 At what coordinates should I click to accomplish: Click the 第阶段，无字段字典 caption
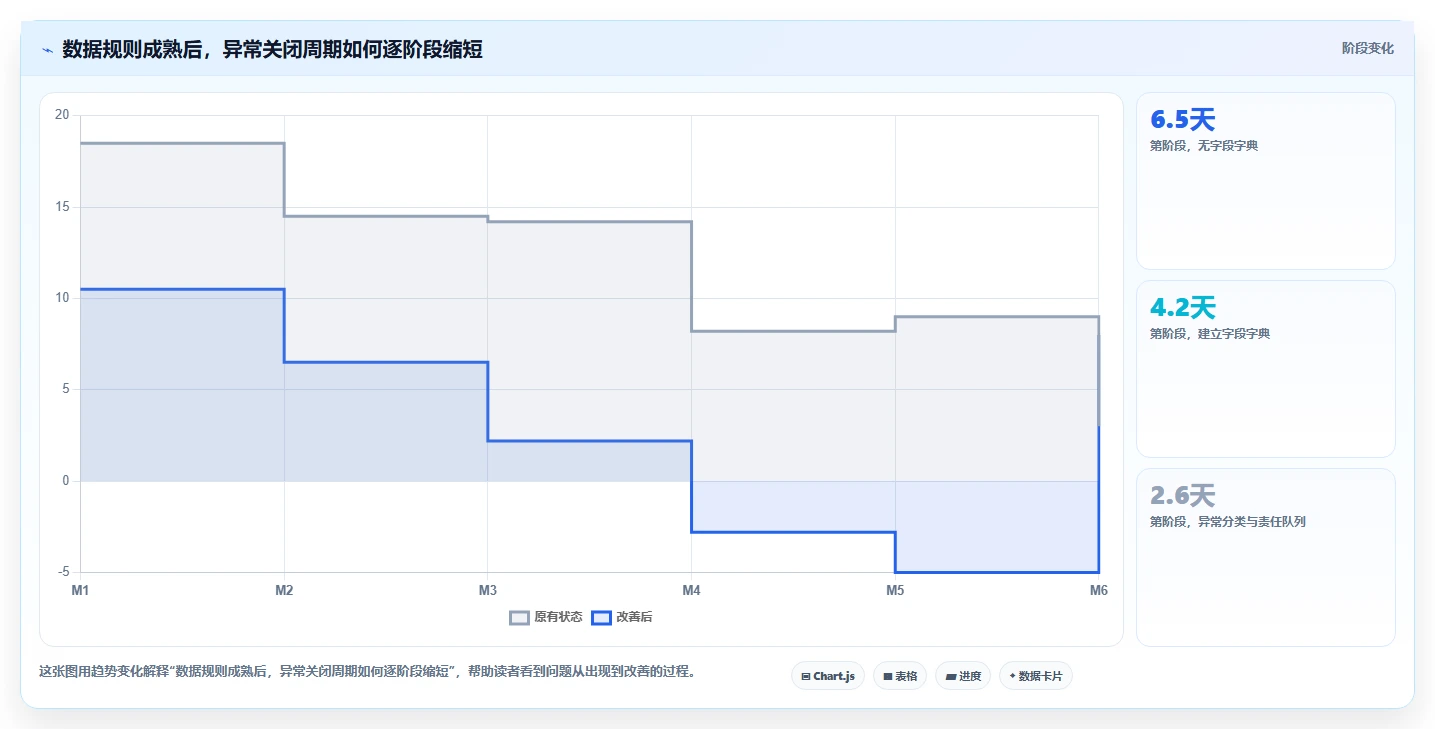point(1204,146)
